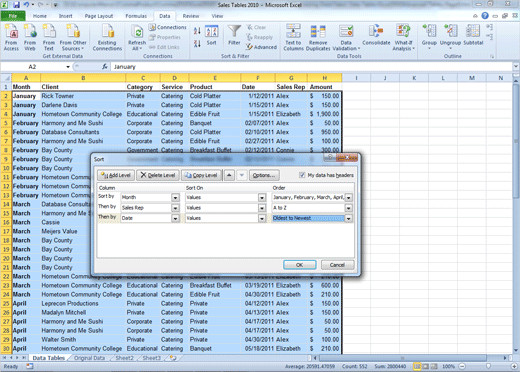Switch to the Insert tab
Image resolution: width=520 pixels, height=372 pixels.
(65, 16)
